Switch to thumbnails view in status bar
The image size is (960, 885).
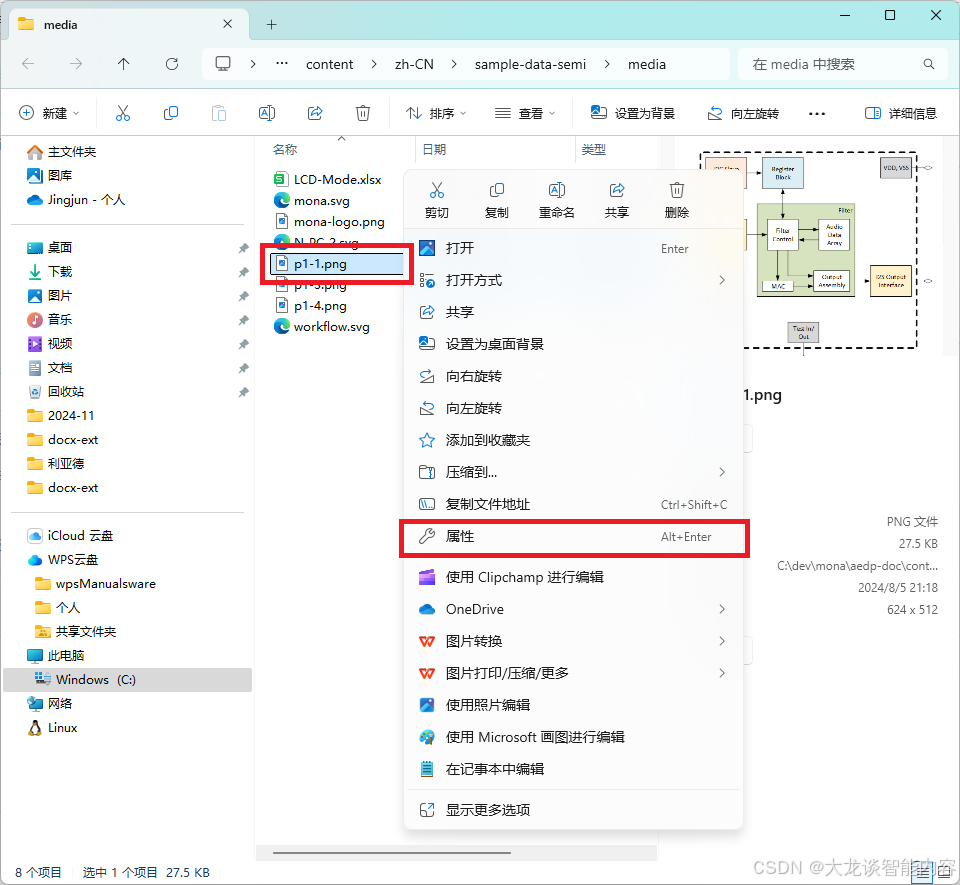pyautogui.click(x=944, y=874)
